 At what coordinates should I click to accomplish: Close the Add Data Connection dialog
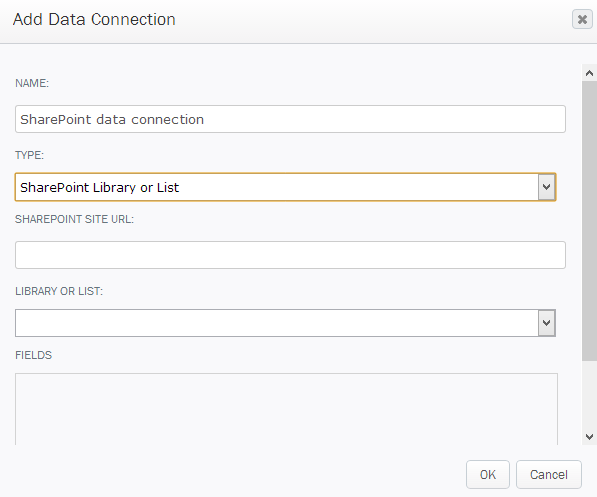(x=582, y=19)
